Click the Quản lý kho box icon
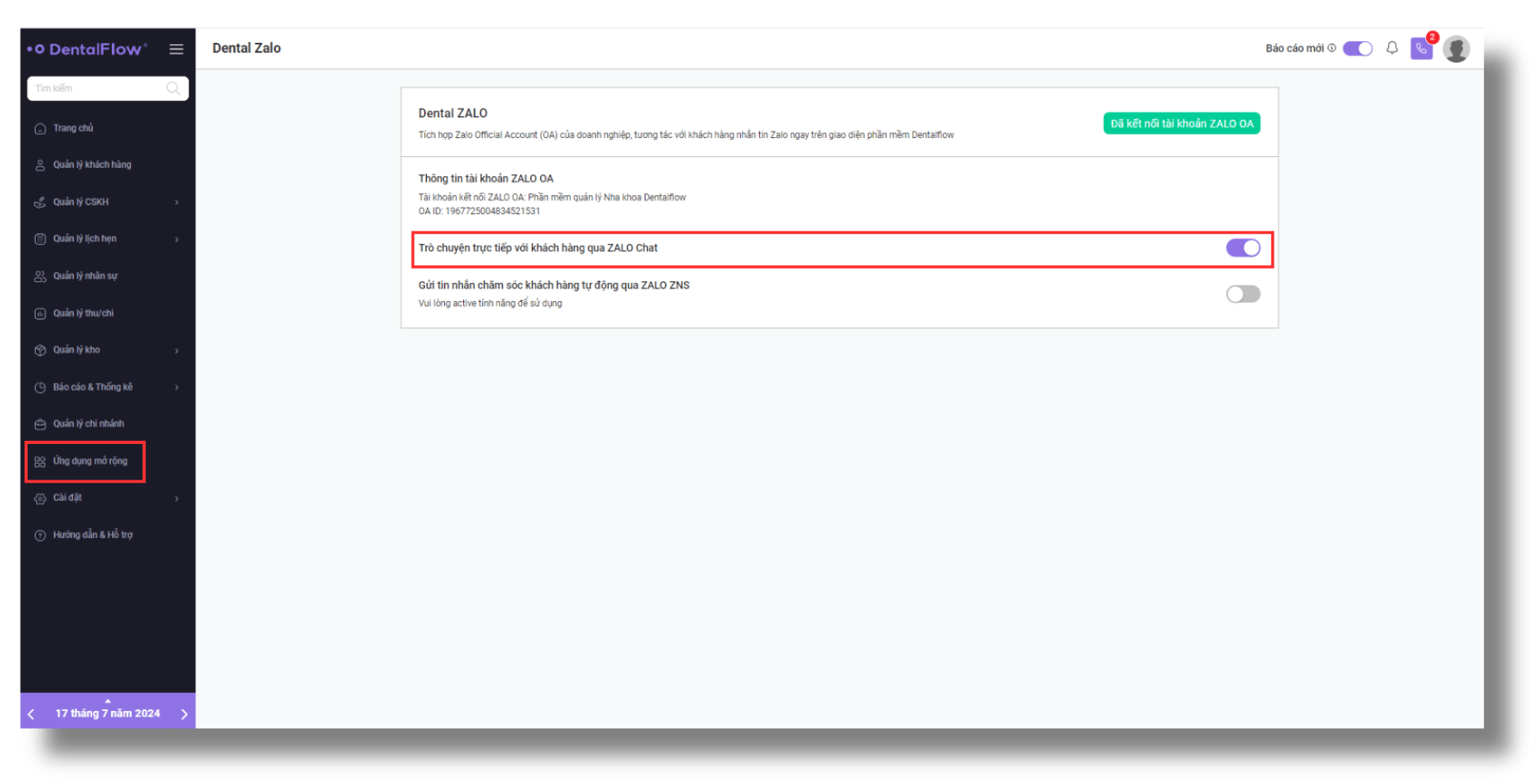Viewport: 1529px width, 784px height. [x=40, y=350]
